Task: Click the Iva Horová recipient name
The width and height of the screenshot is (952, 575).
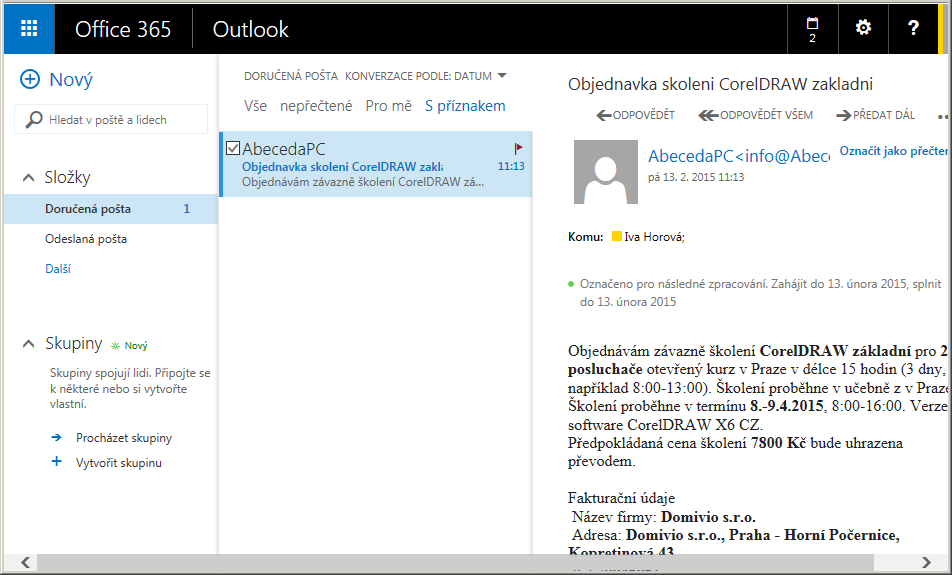Action: 654,237
